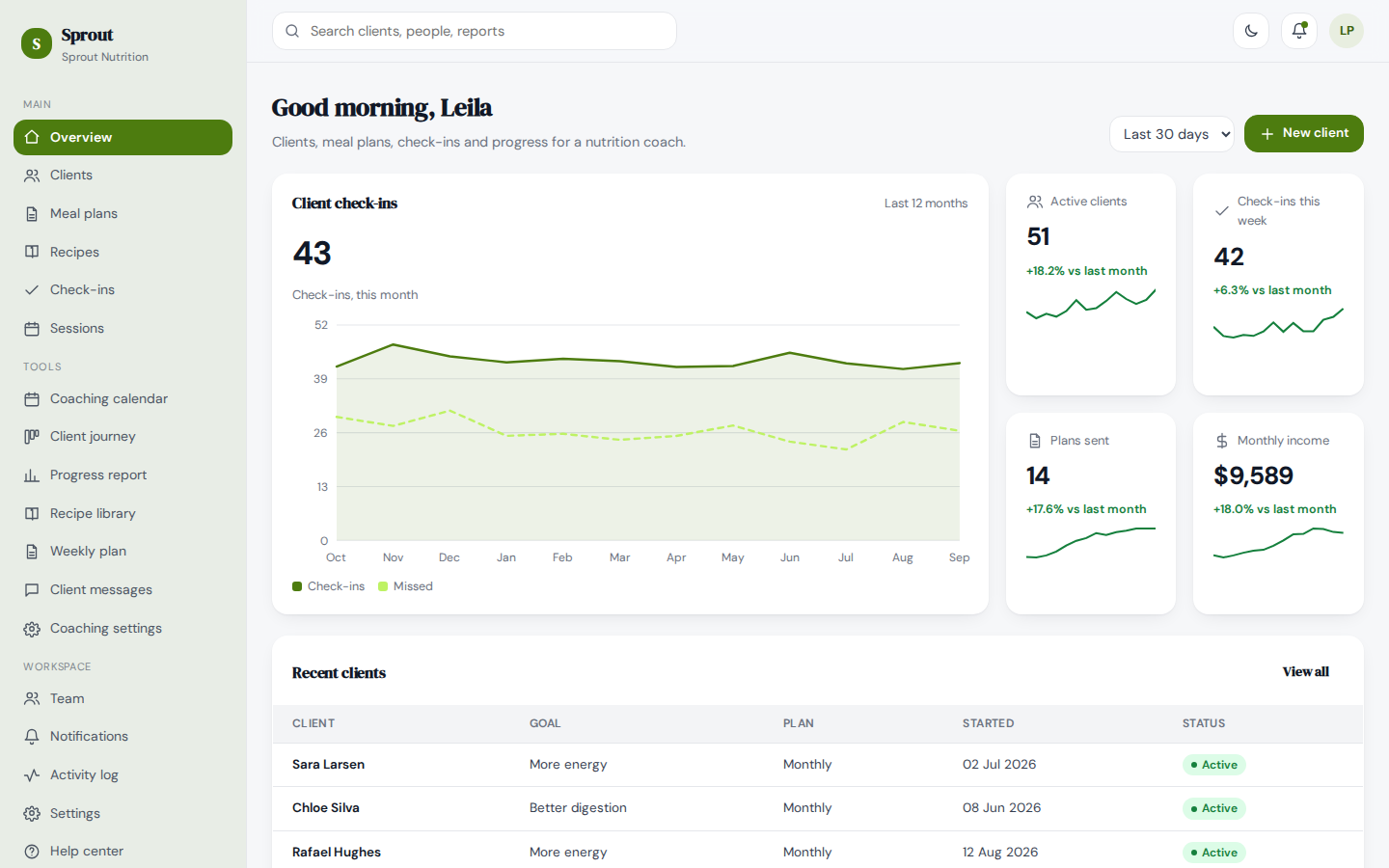Go to the Overview page
Screen dimensions: 1389x868
coord(123,137)
